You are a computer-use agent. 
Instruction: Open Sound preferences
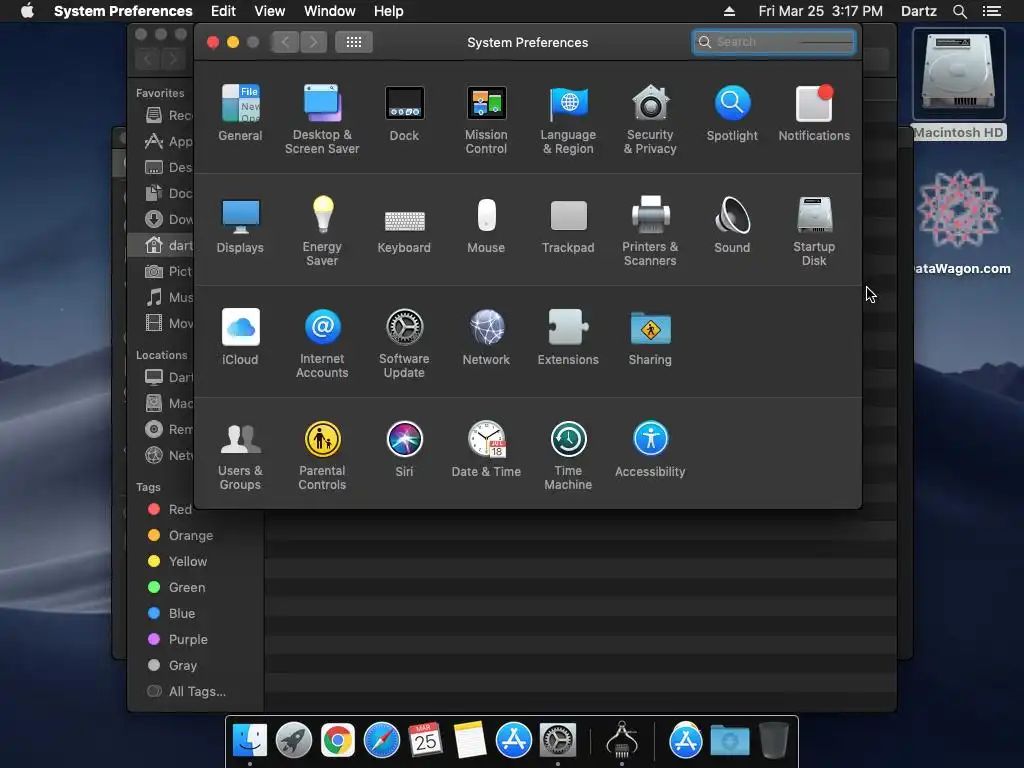[732, 225]
